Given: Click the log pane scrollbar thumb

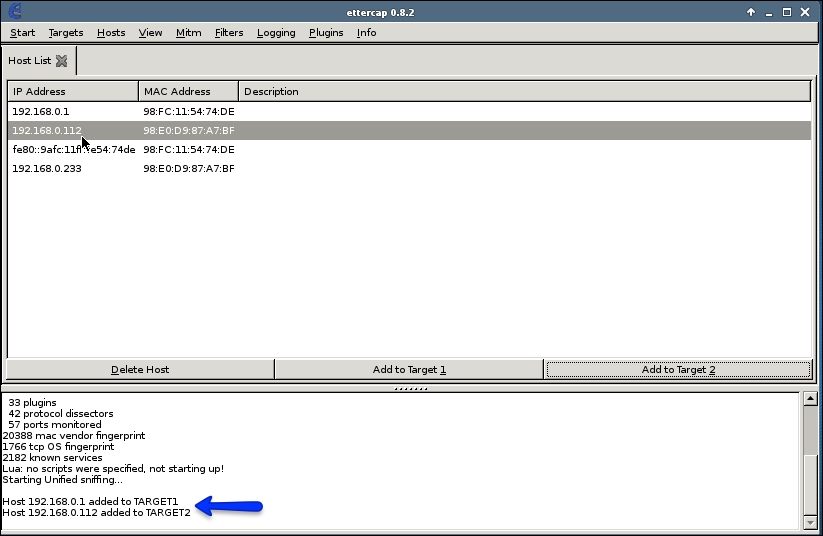Looking at the screenshot, I should click(810, 484).
